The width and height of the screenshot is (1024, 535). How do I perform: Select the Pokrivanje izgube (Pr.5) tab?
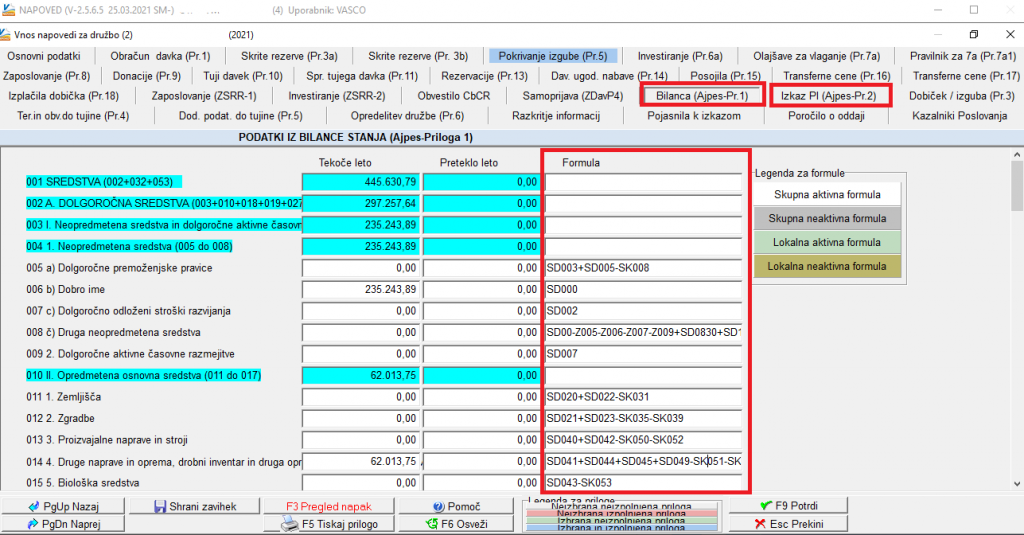pos(553,56)
